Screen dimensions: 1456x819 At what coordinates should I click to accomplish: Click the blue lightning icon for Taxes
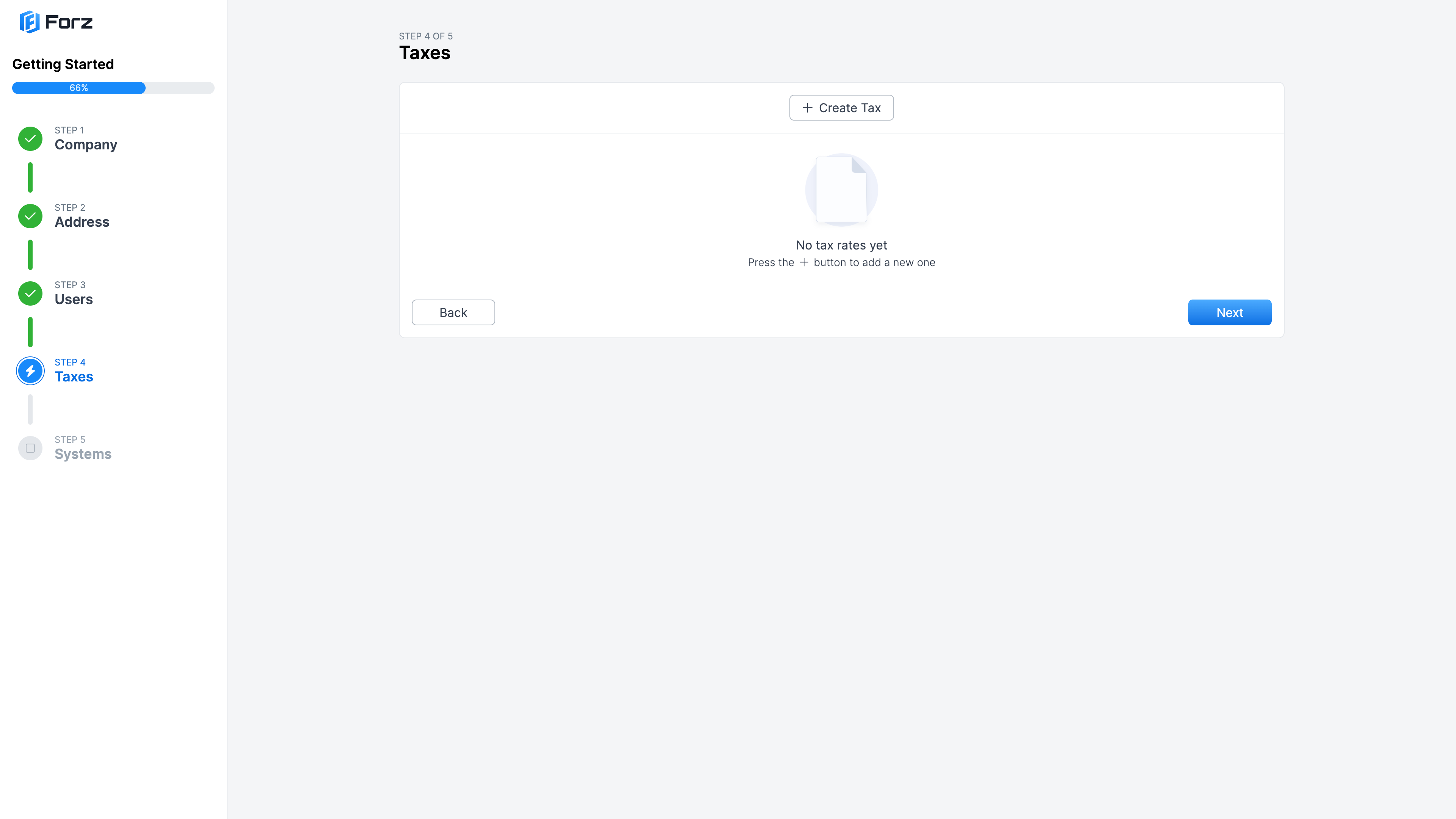coord(30,371)
